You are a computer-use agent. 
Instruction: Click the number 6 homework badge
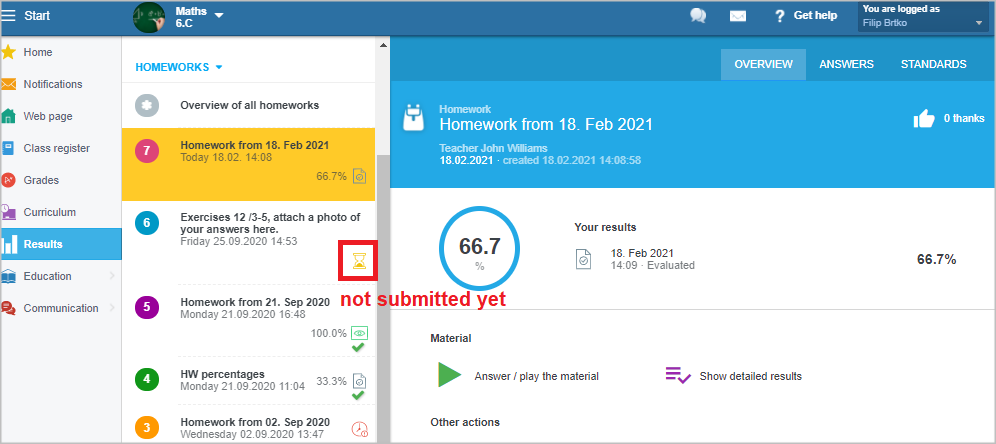(x=147, y=223)
